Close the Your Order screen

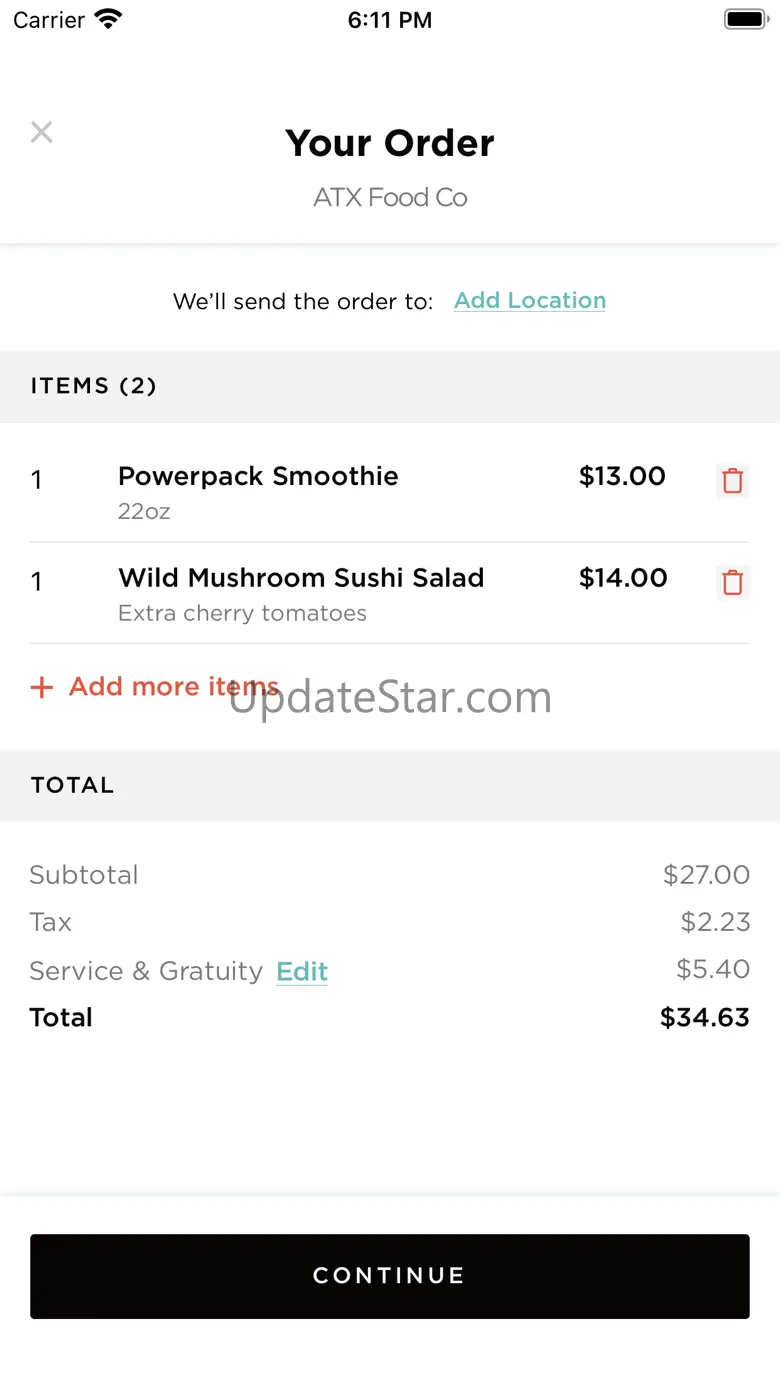tap(41, 132)
